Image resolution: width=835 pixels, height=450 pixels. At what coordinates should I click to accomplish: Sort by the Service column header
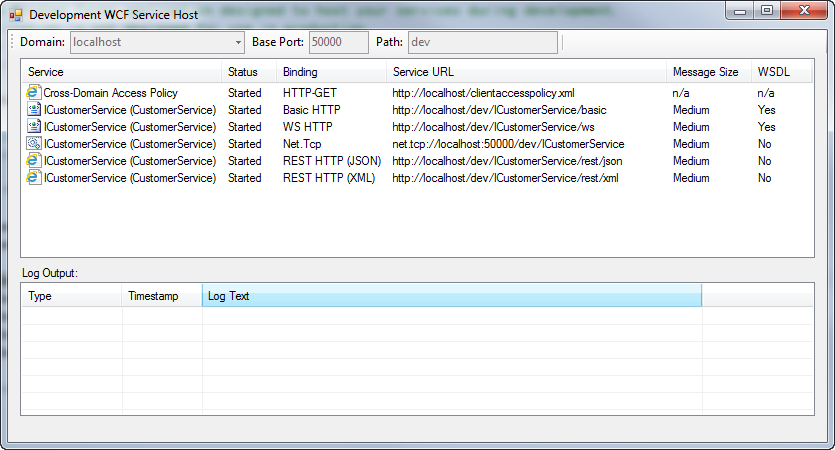click(x=121, y=71)
